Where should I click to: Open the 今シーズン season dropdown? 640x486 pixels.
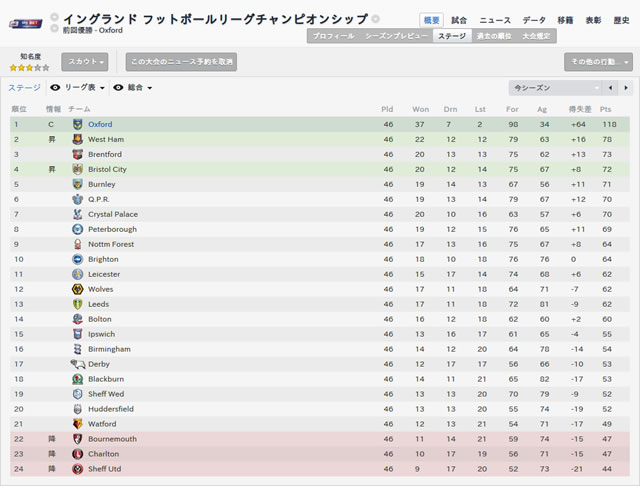pyautogui.click(x=555, y=88)
